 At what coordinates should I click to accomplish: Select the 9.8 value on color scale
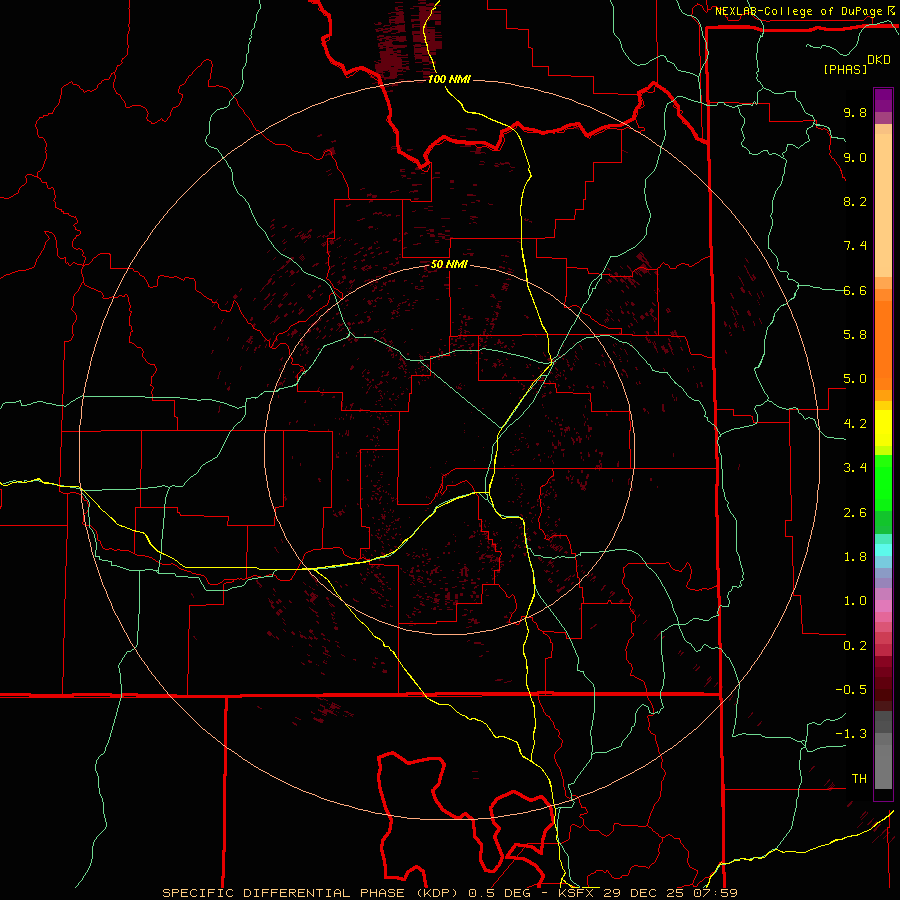(x=855, y=112)
